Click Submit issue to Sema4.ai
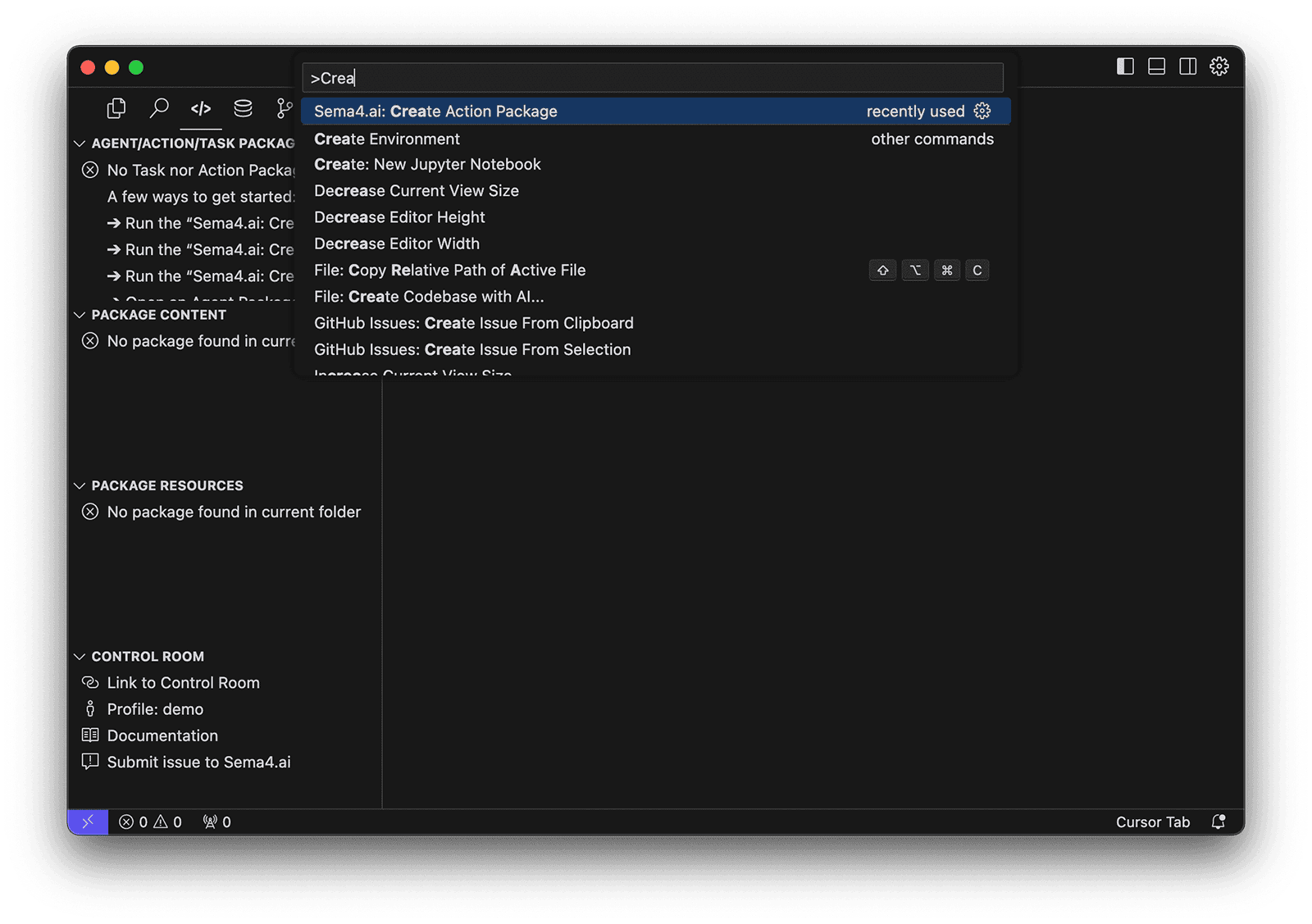This screenshot has width=1312, height=924. tap(198, 762)
